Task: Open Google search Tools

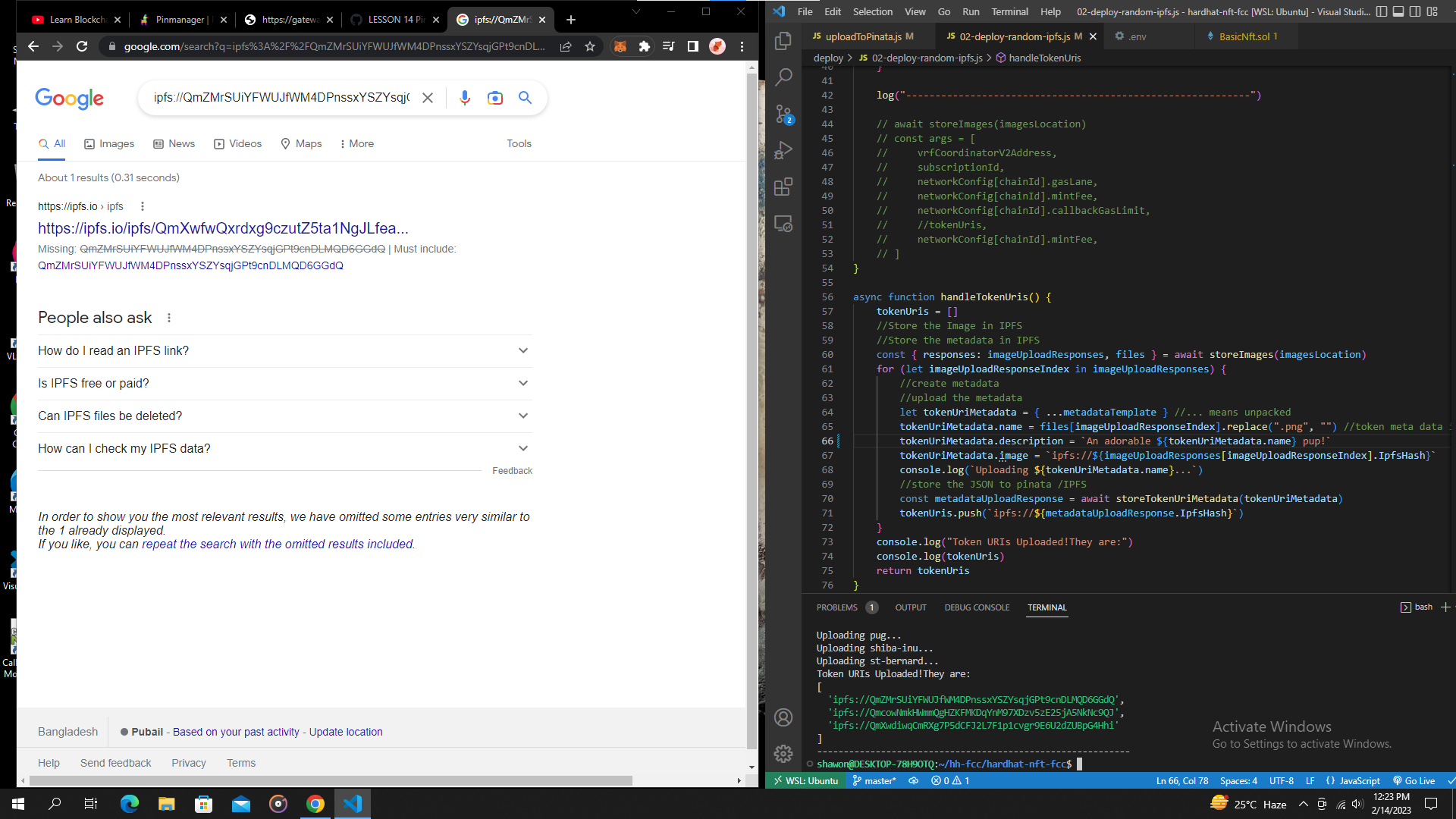Action: (519, 143)
